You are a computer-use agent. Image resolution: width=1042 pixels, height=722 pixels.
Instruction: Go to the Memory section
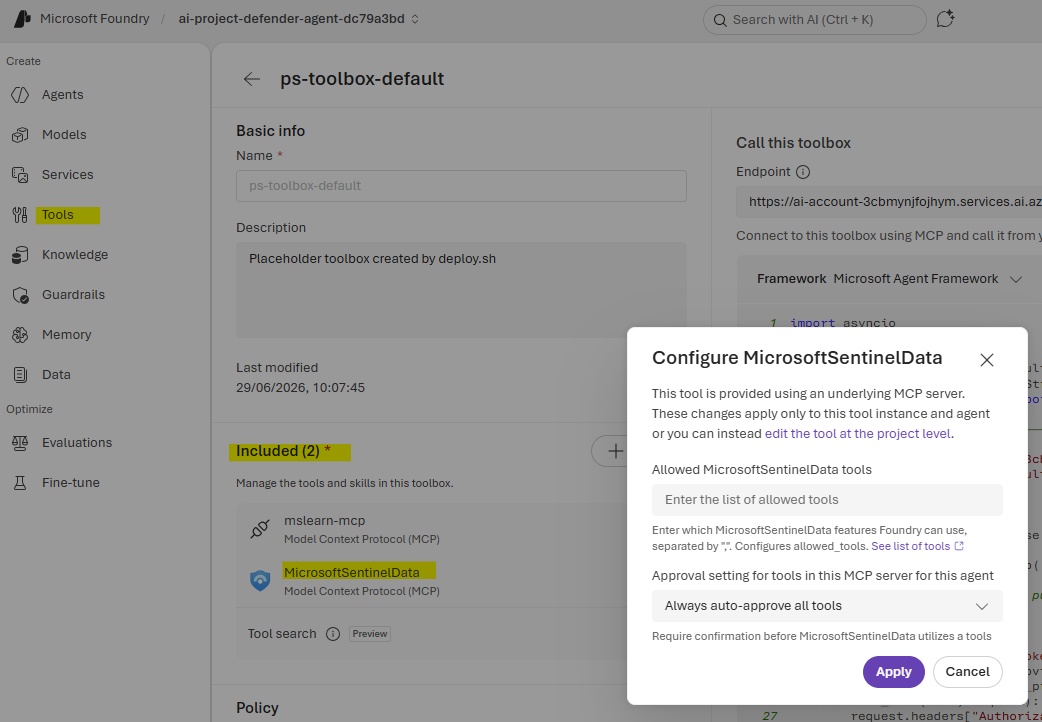click(x=66, y=334)
